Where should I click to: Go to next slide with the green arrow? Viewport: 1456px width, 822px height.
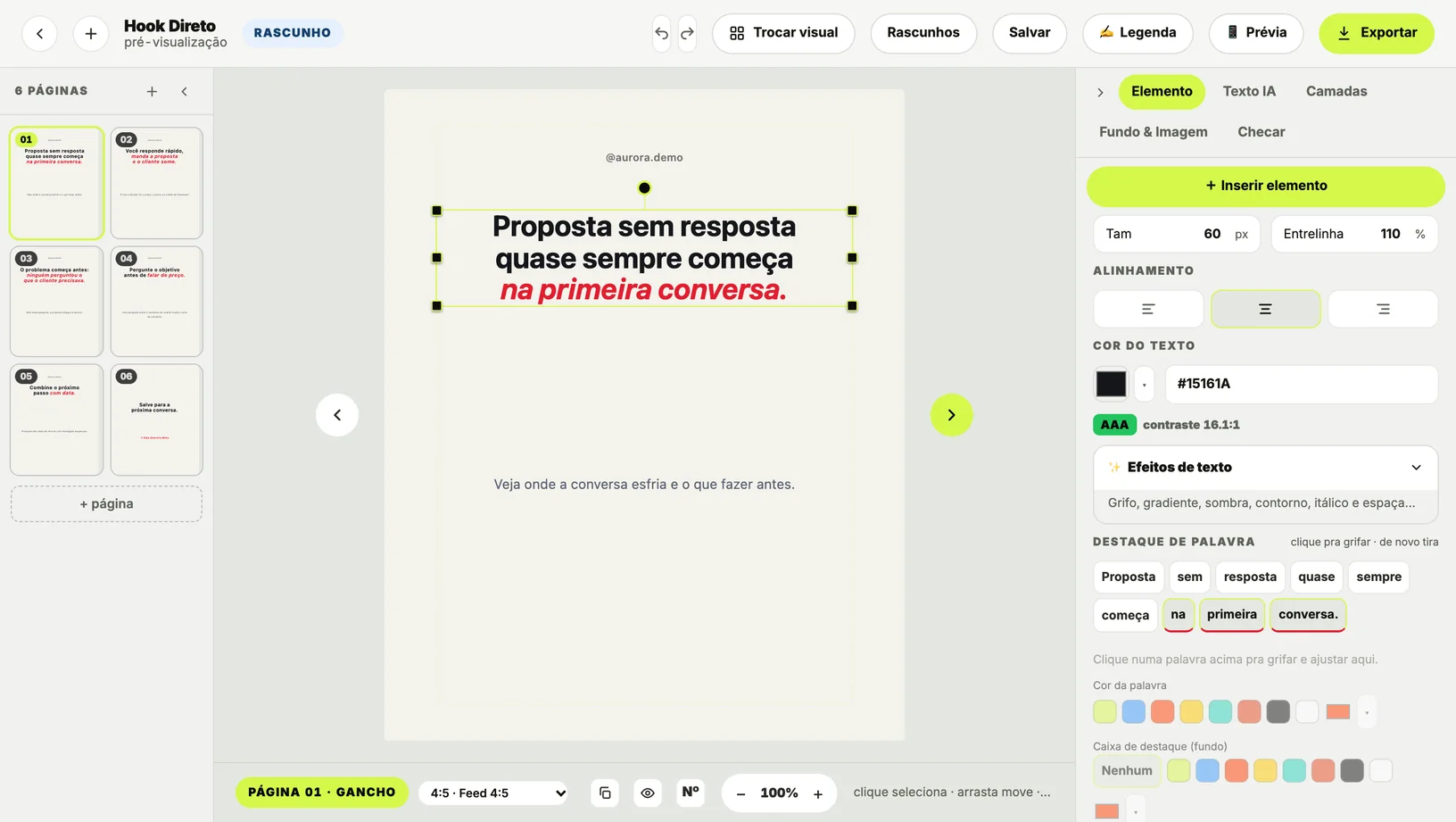point(951,415)
